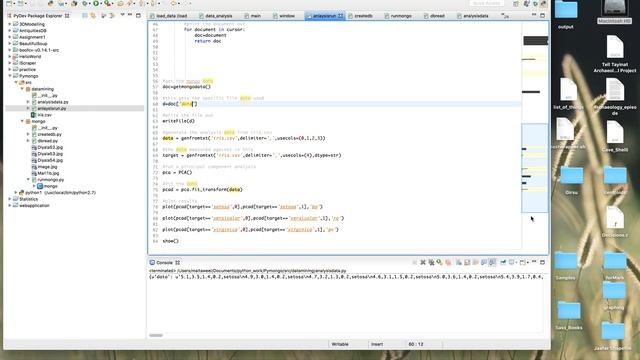The height and width of the screenshot is (360, 640).
Task: Expand the AntiquitiesDB project
Action: 10,31
